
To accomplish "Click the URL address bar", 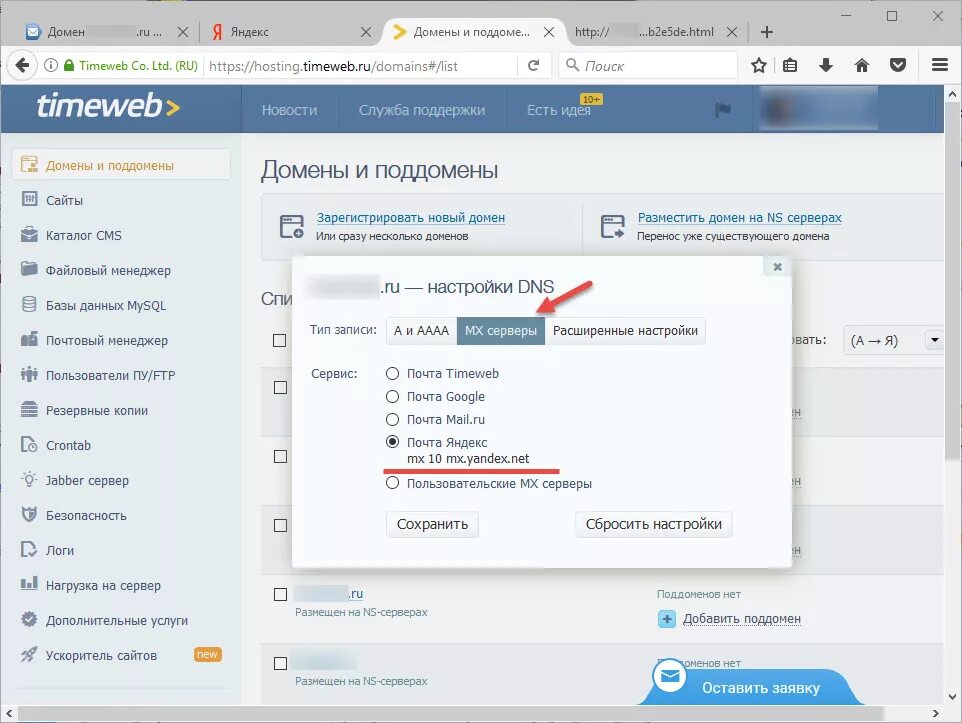I will [x=362, y=66].
